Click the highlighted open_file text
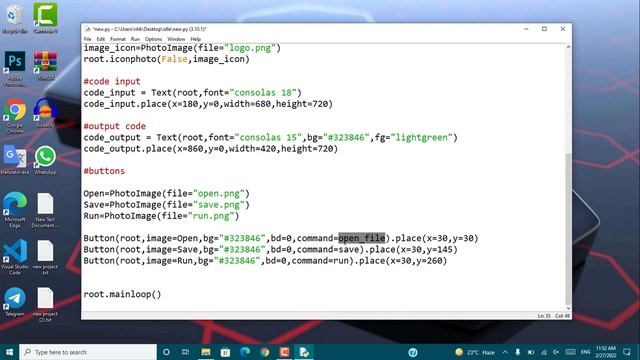 coord(362,238)
